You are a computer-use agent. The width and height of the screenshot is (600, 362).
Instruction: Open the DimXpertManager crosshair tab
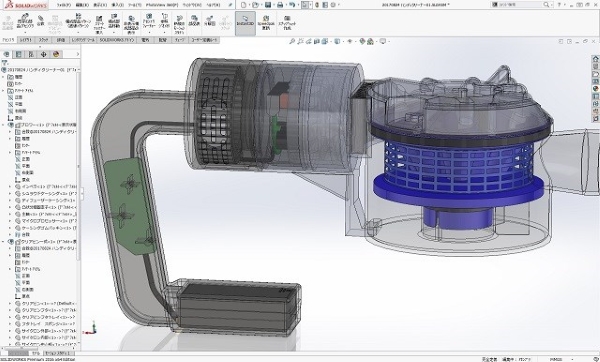click(43, 54)
